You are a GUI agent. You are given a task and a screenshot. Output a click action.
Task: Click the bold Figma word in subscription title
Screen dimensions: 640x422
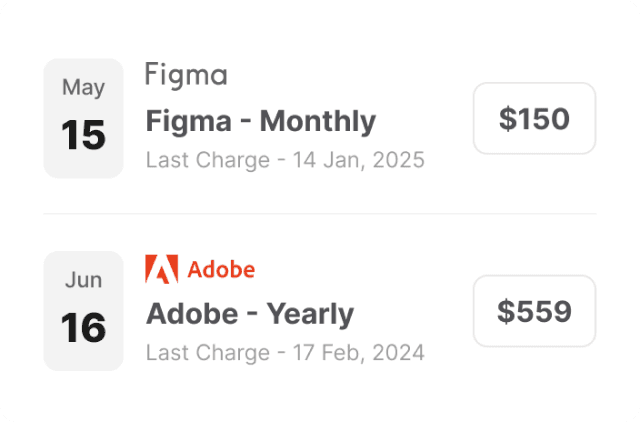189,121
